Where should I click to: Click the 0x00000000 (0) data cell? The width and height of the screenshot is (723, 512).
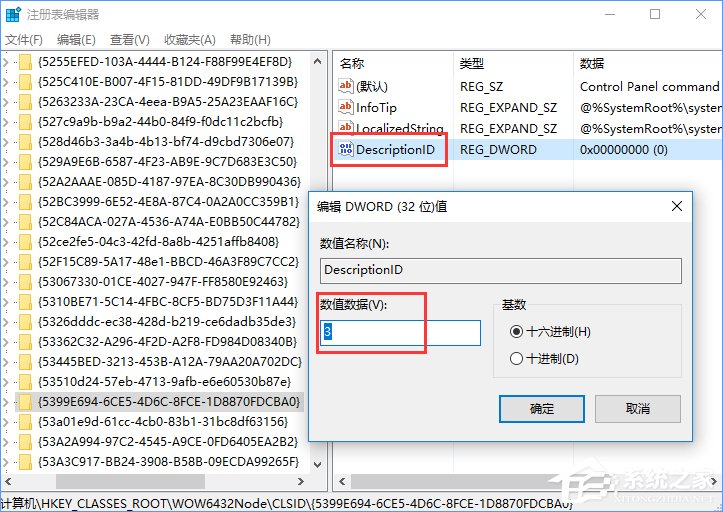(x=623, y=149)
